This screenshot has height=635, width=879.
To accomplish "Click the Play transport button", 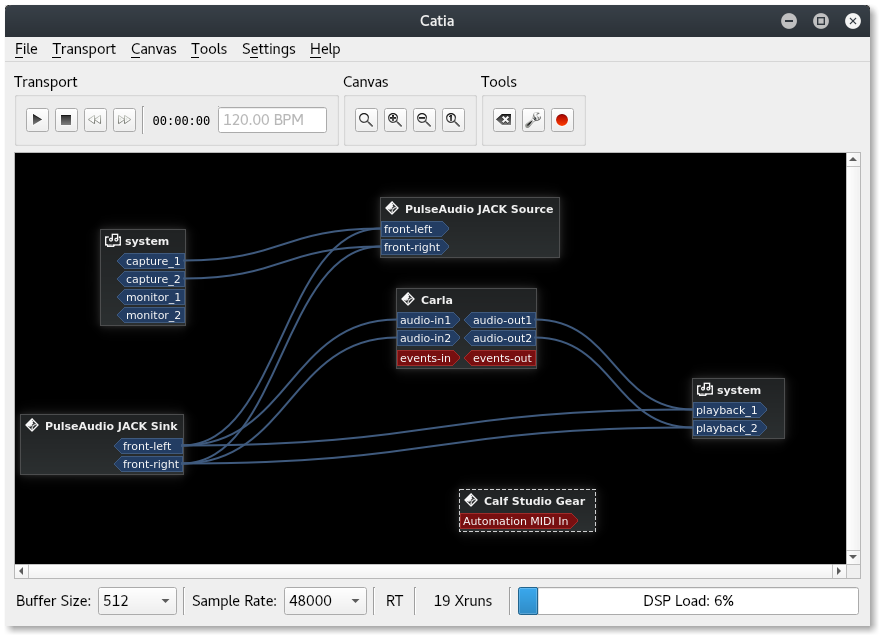I will coord(37,119).
